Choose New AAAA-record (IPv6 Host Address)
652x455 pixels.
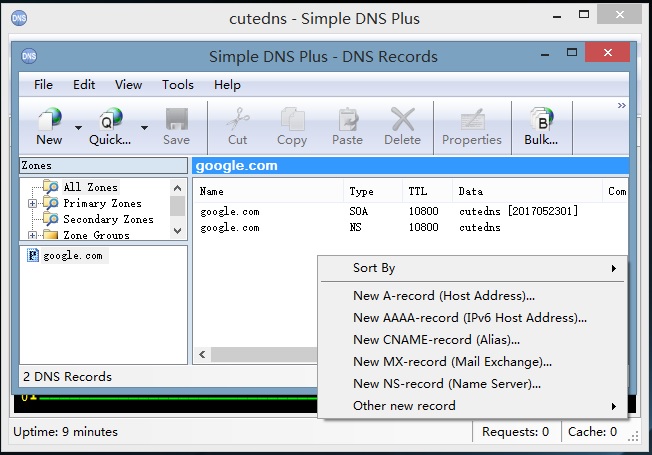[472, 318]
